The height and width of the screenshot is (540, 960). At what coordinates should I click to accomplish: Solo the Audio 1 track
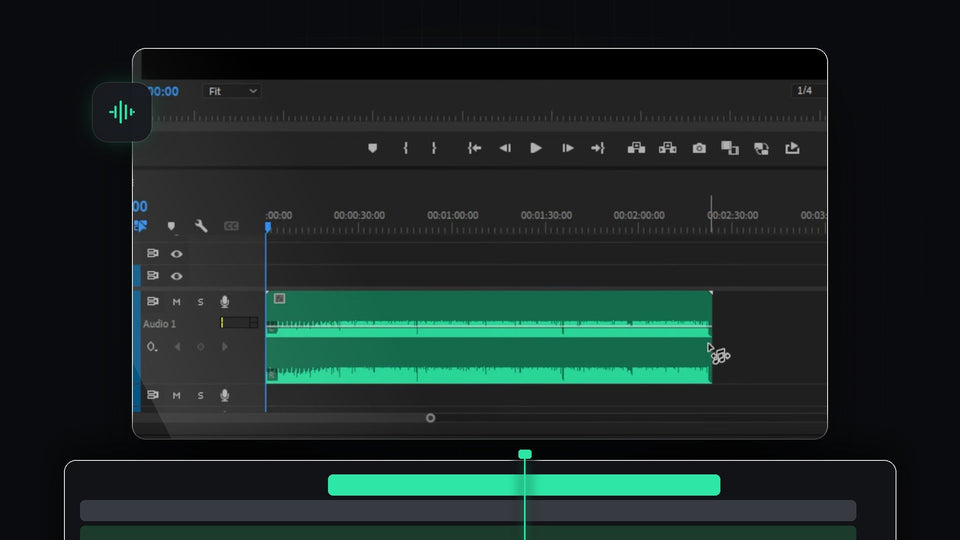(200, 302)
